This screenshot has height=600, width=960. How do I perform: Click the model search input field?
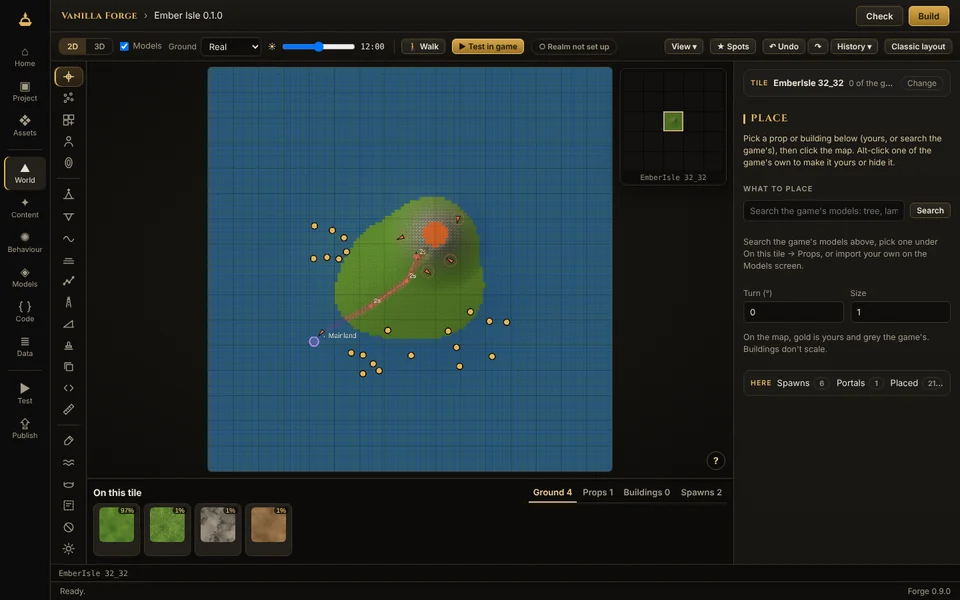coord(823,211)
